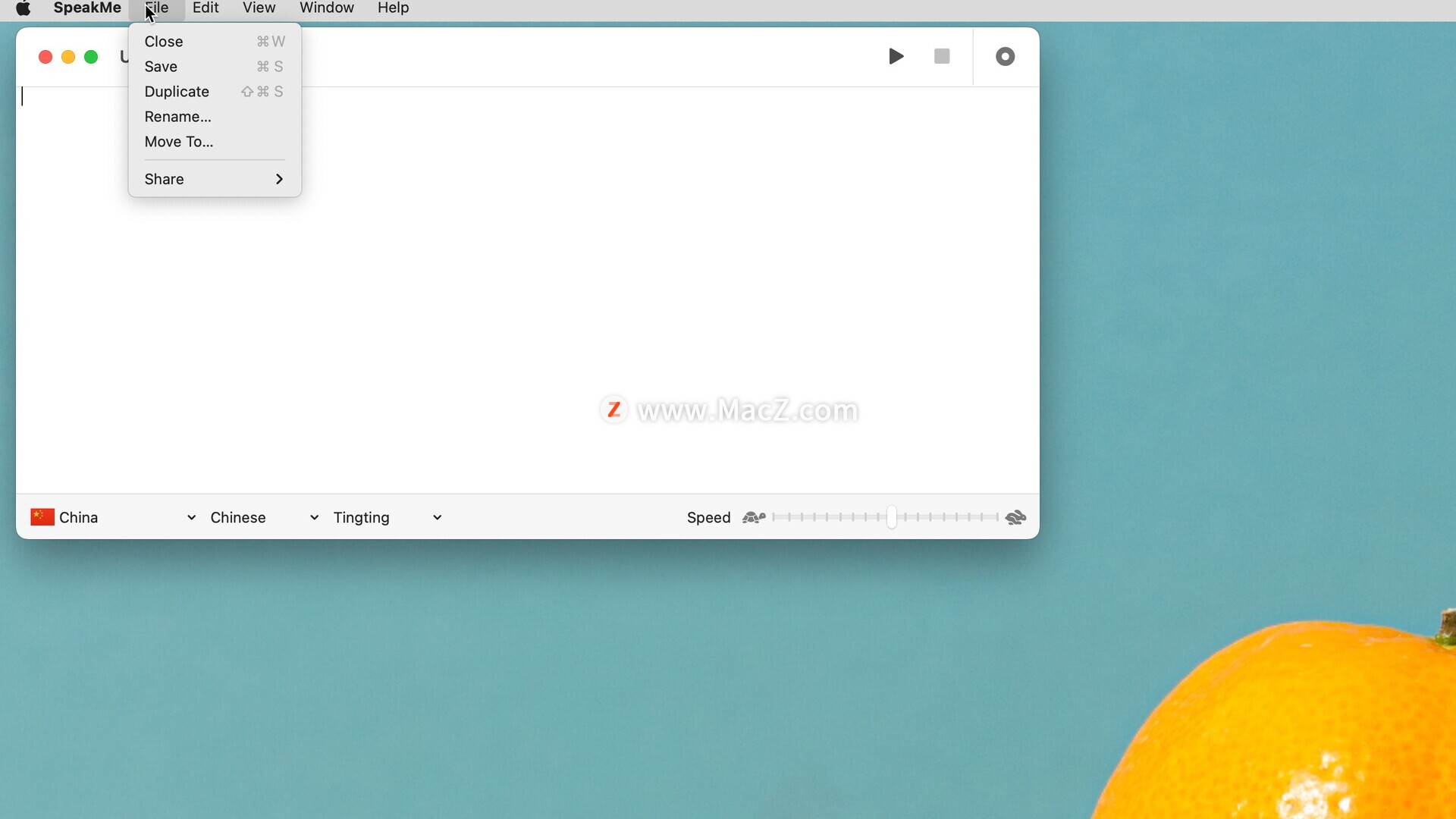
Task: Click the circular Record icon in the toolbar
Action: click(x=1005, y=56)
